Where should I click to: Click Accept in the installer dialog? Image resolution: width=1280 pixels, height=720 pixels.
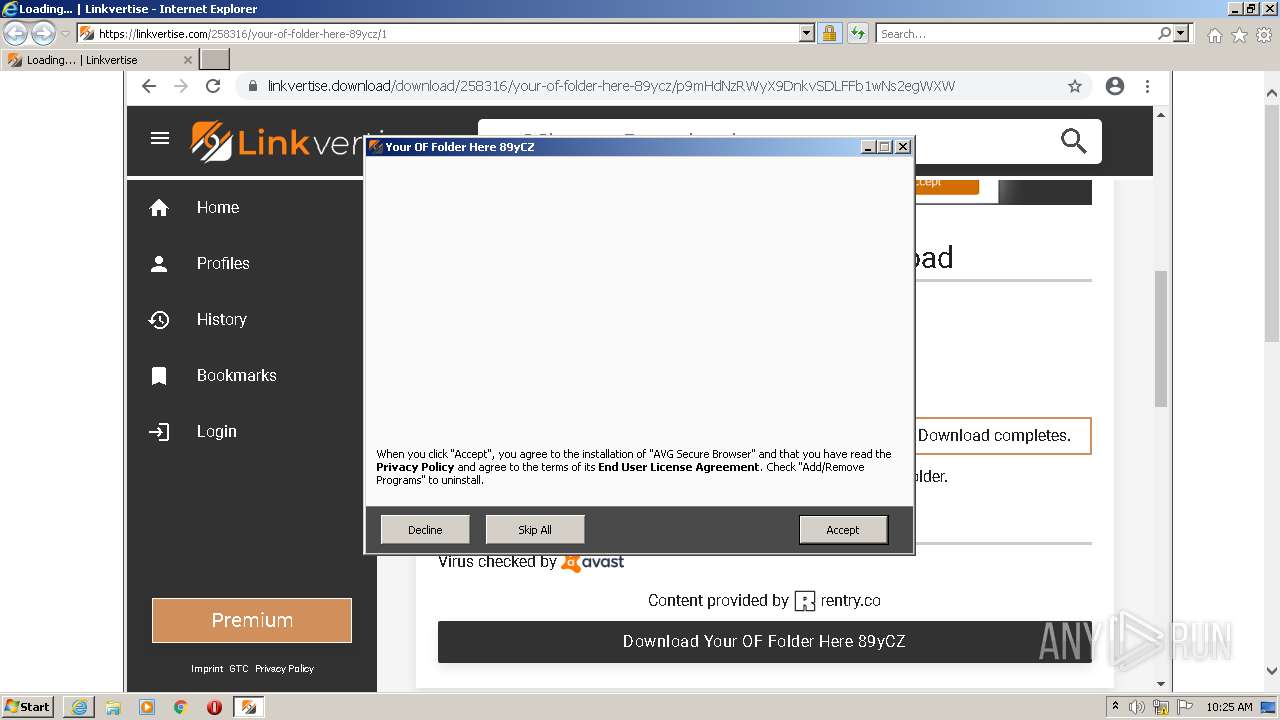(843, 530)
